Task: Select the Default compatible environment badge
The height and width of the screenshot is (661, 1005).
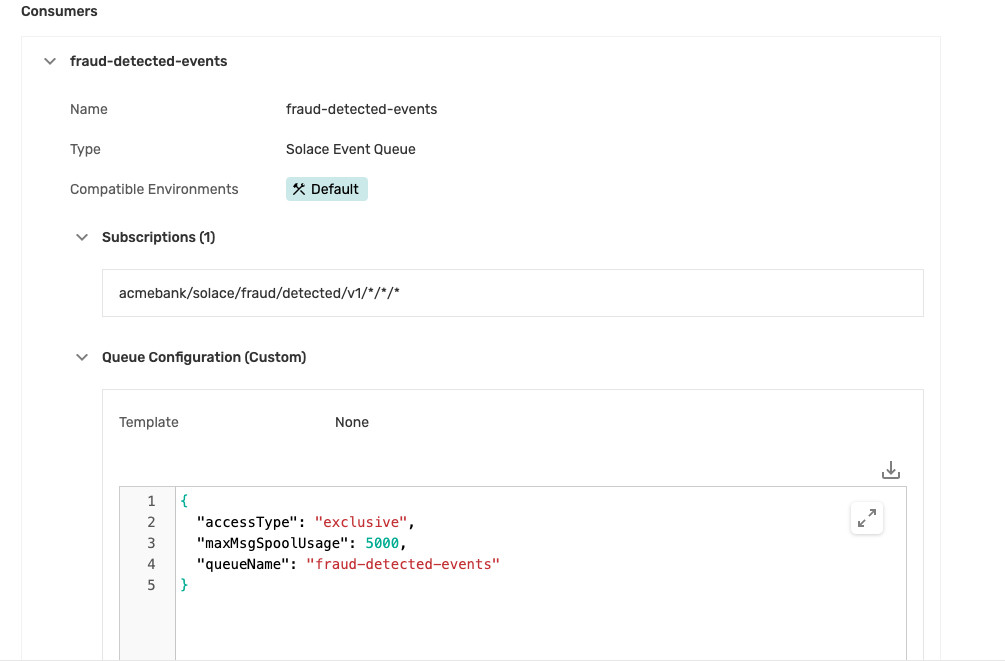Action: point(326,188)
